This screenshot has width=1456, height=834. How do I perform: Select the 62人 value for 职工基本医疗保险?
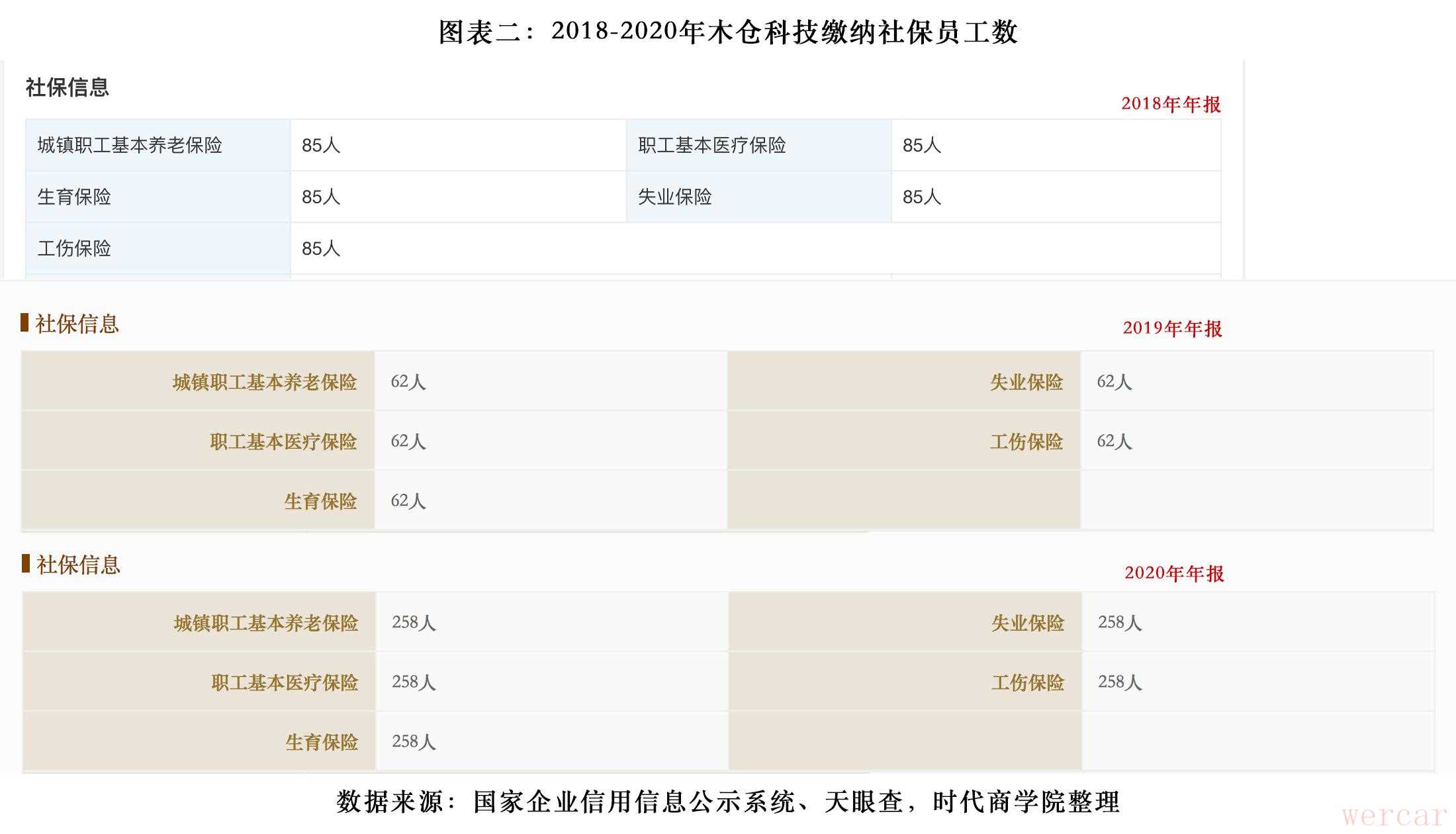pyautogui.click(x=408, y=441)
